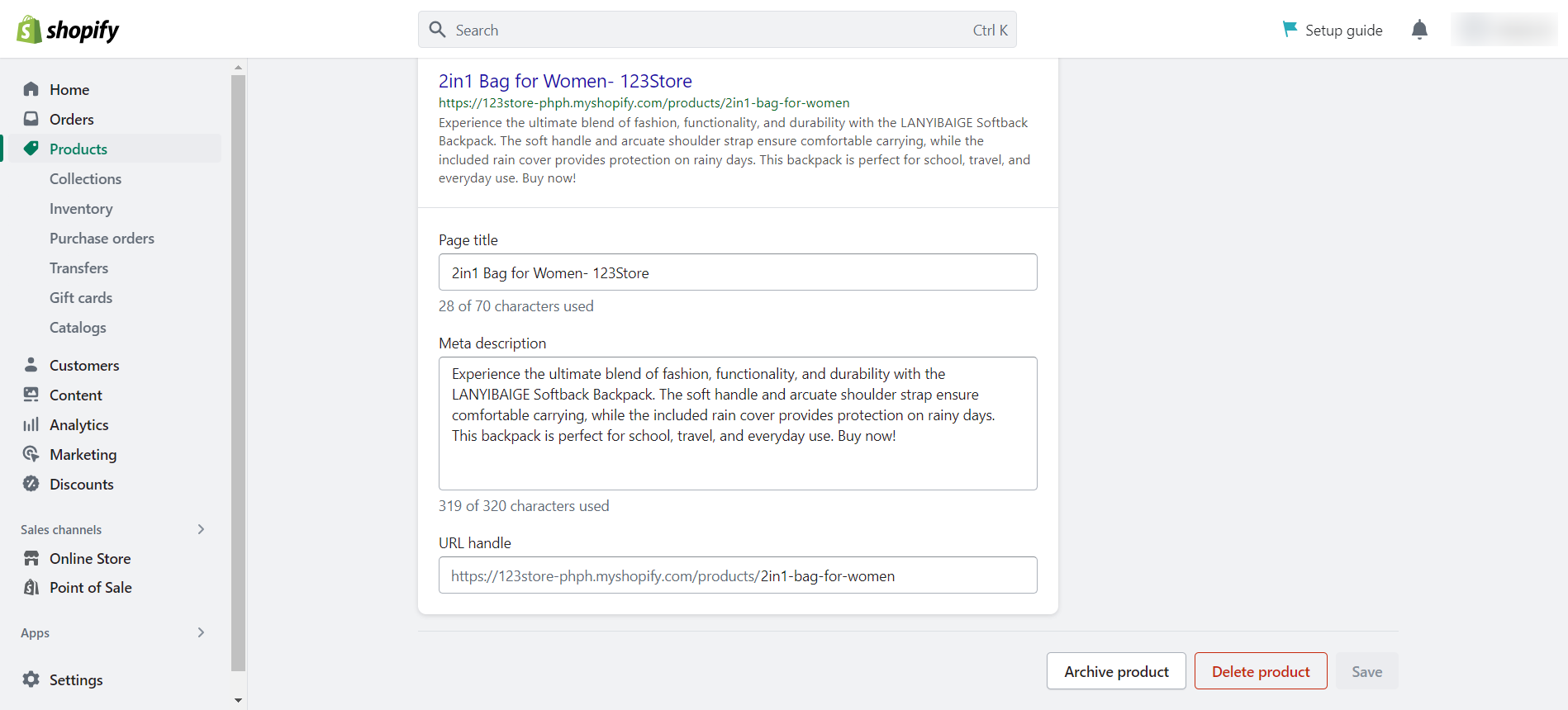The image size is (1568, 710).
Task: Open the Collections submenu item
Action: click(x=85, y=178)
